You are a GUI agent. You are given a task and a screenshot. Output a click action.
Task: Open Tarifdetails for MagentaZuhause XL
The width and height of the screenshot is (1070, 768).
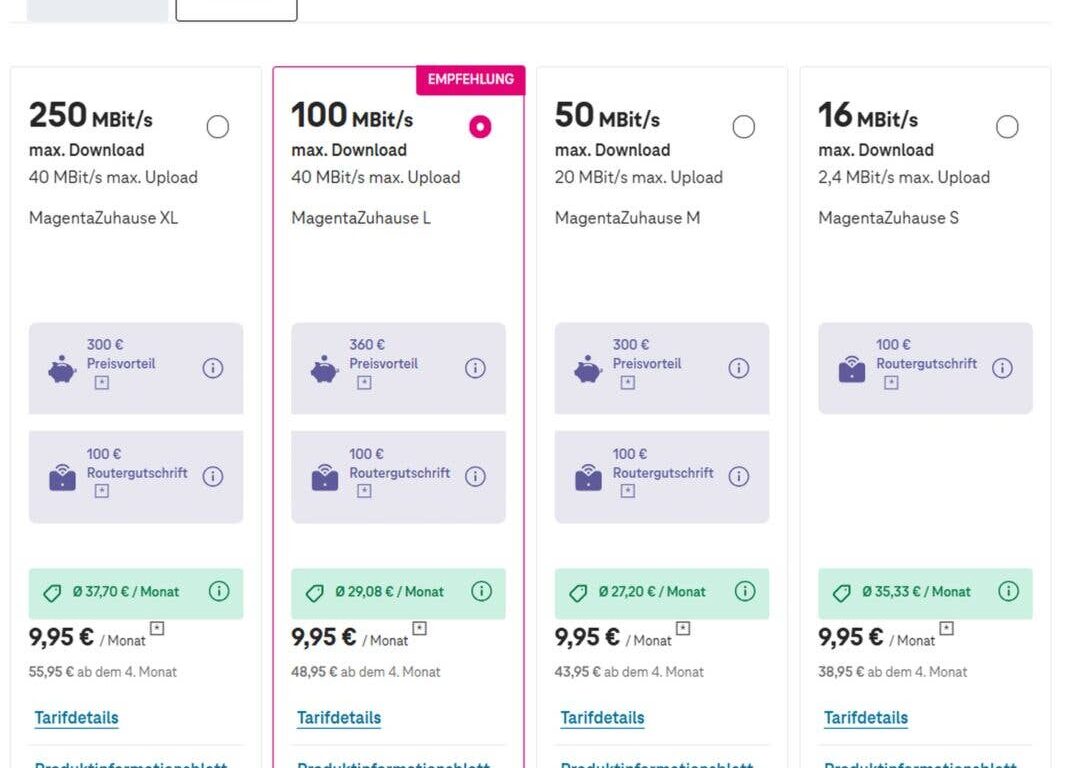coord(76,718)
